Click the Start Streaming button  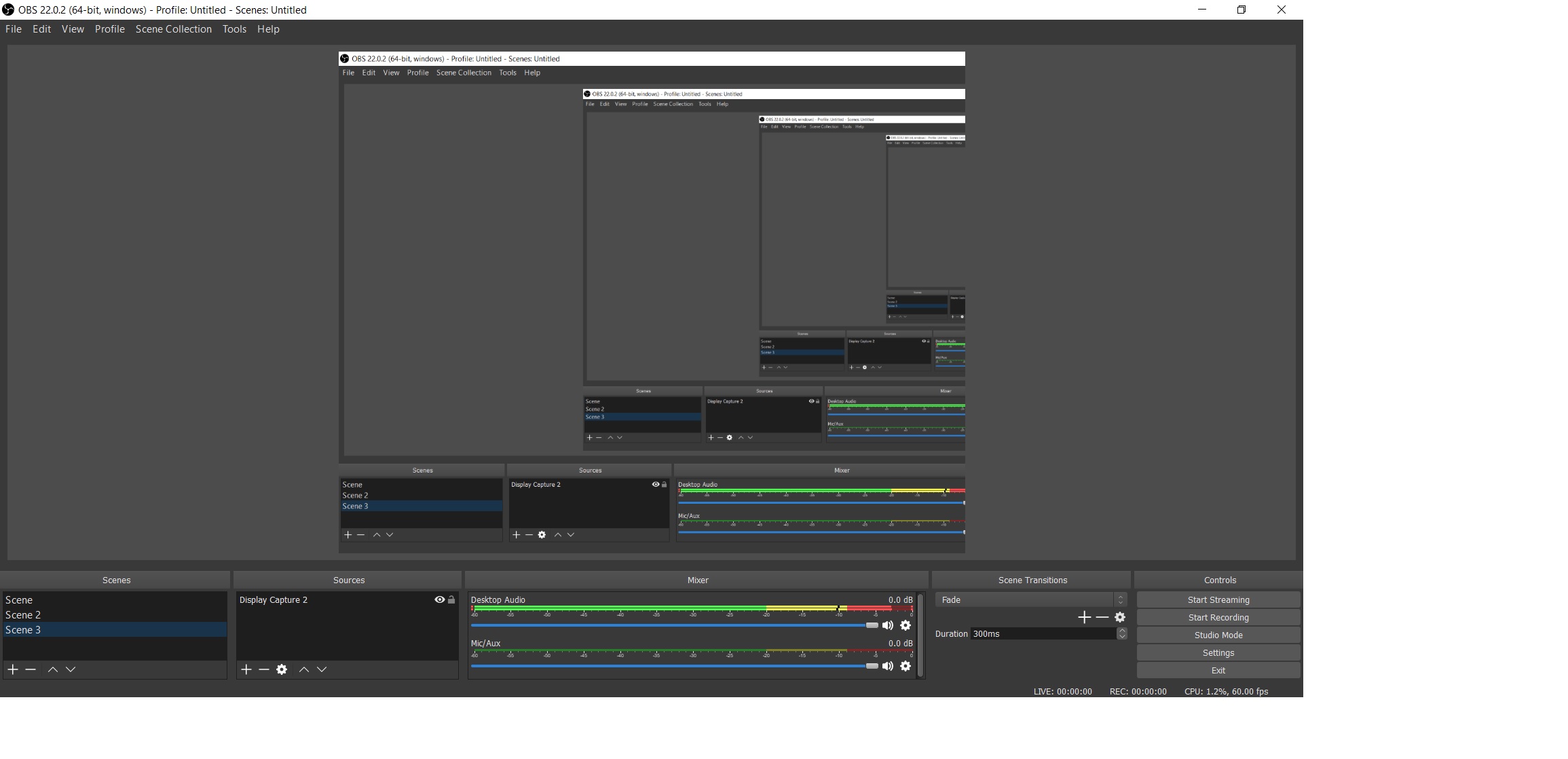pyautogui.click(x=1218, y=599)
